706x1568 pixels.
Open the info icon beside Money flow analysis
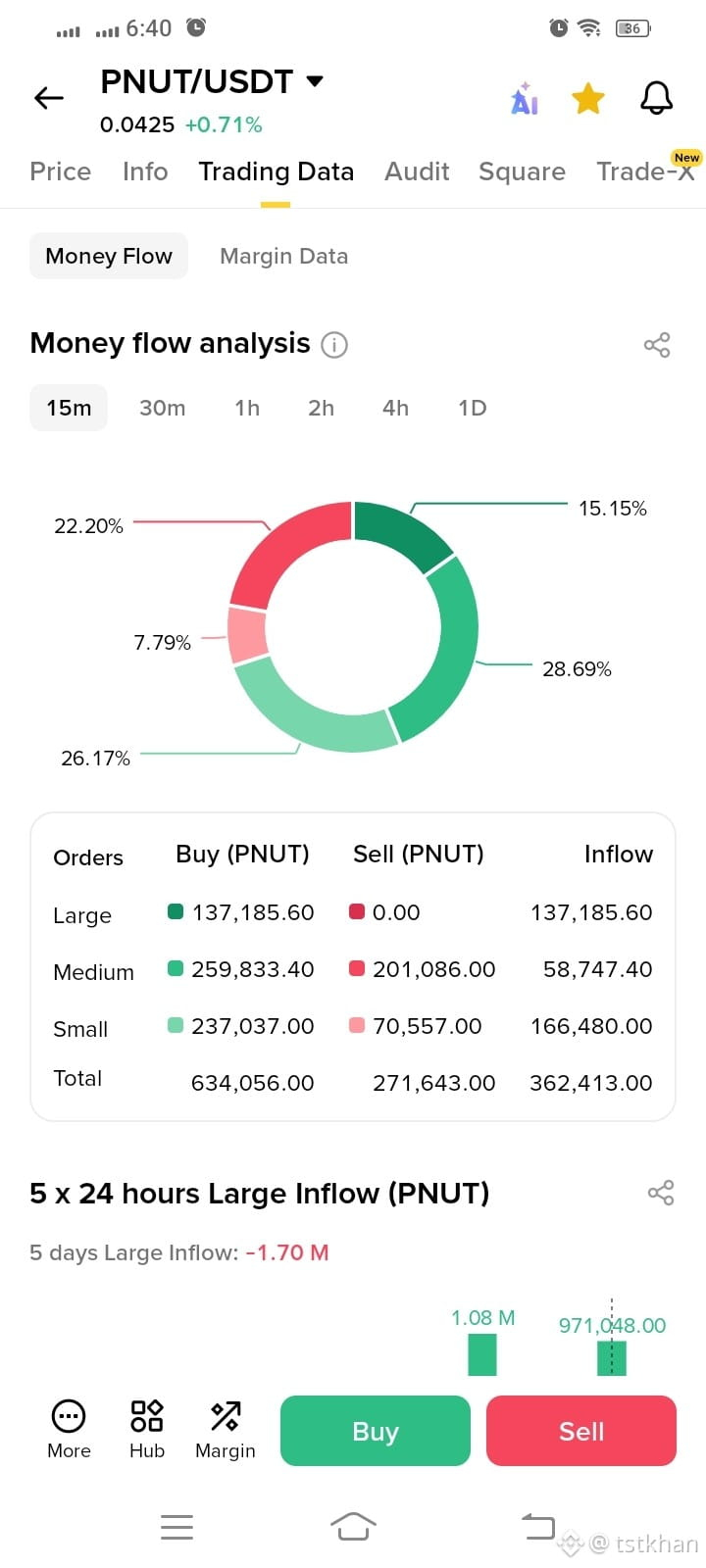click(334, 345)
